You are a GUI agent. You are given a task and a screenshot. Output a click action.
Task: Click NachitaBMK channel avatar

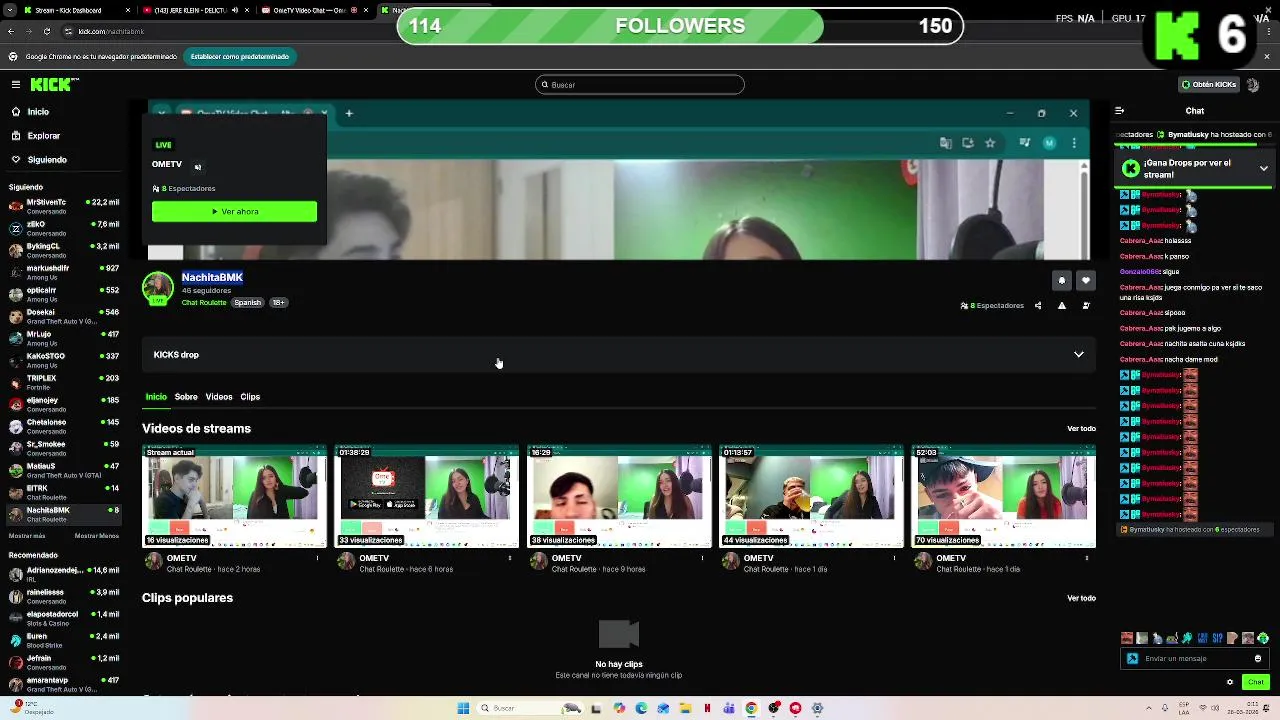pos(158,288)
